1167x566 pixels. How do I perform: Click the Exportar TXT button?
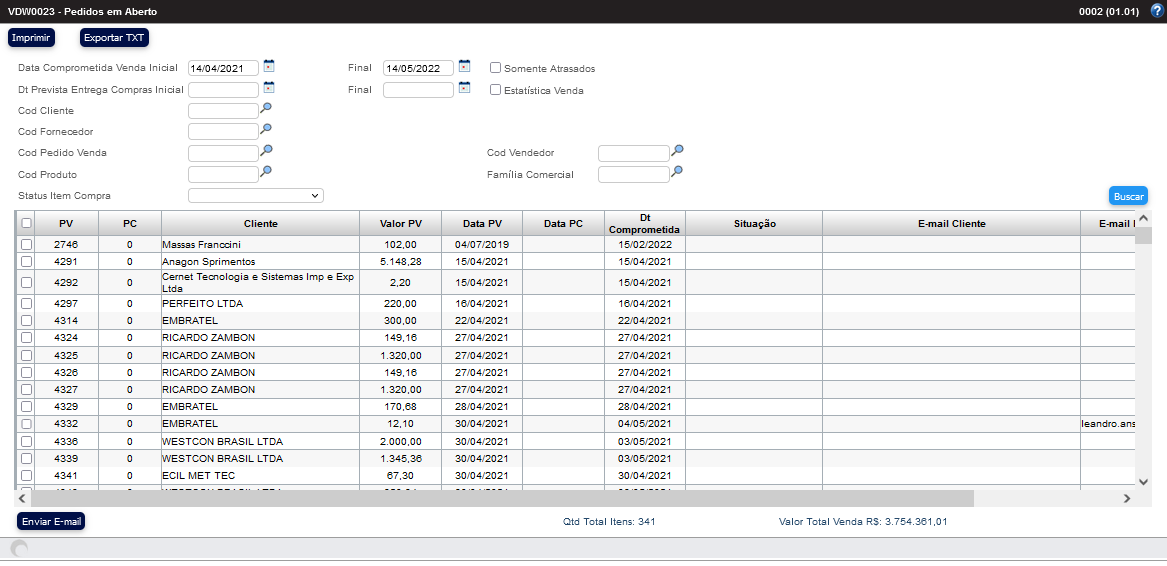(x=114, y=38)
